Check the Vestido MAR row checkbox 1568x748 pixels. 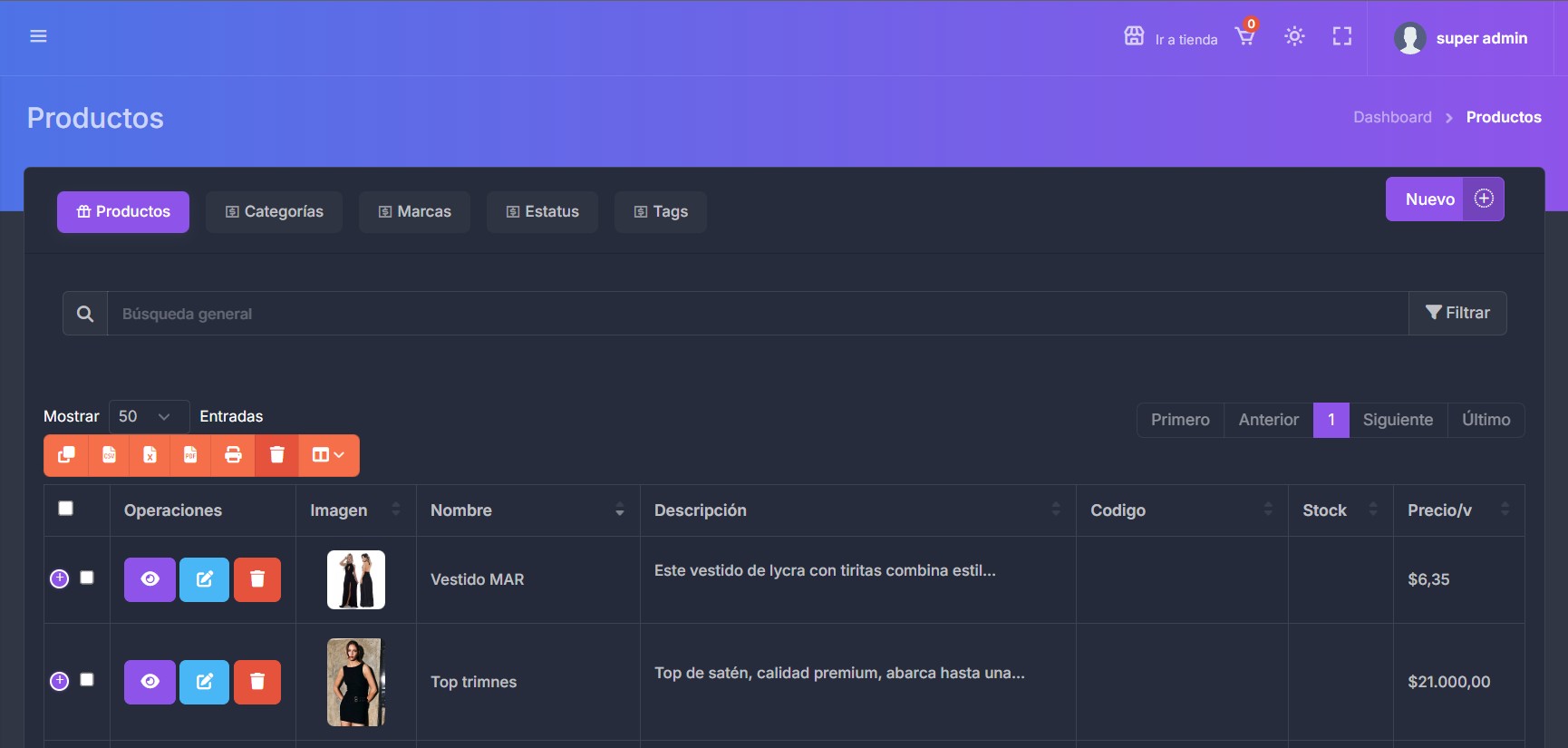tap(87, 578)
